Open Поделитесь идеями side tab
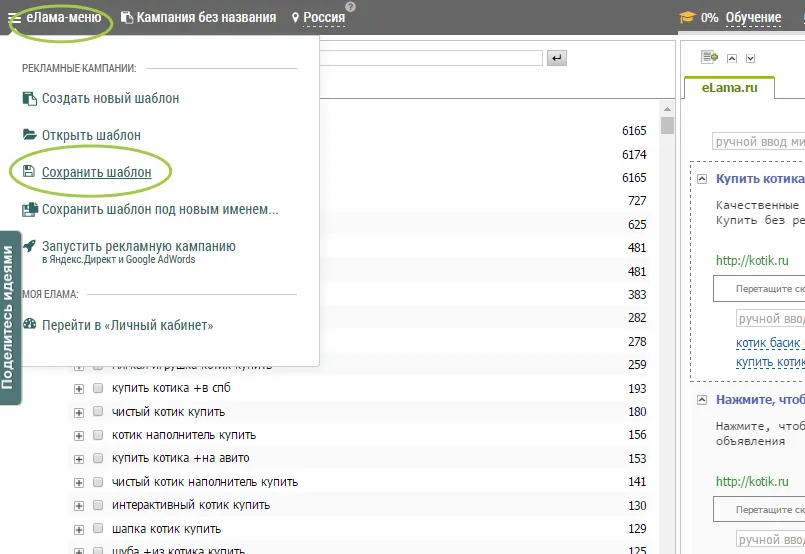Viewport: 805px width, 554px height. point(9,317)
